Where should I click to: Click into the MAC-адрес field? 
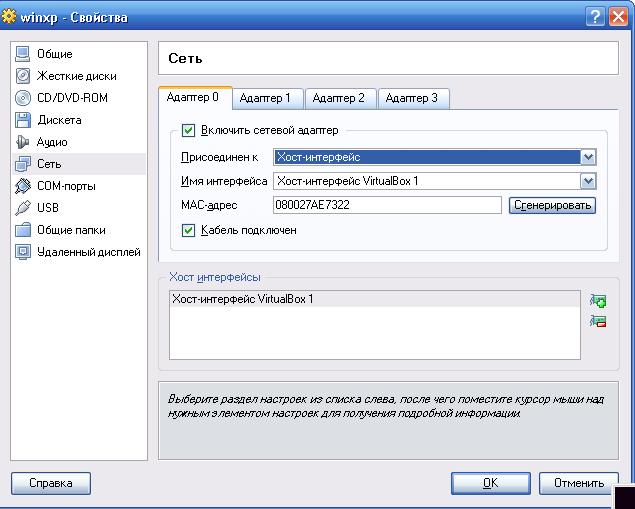click(386, 205)
